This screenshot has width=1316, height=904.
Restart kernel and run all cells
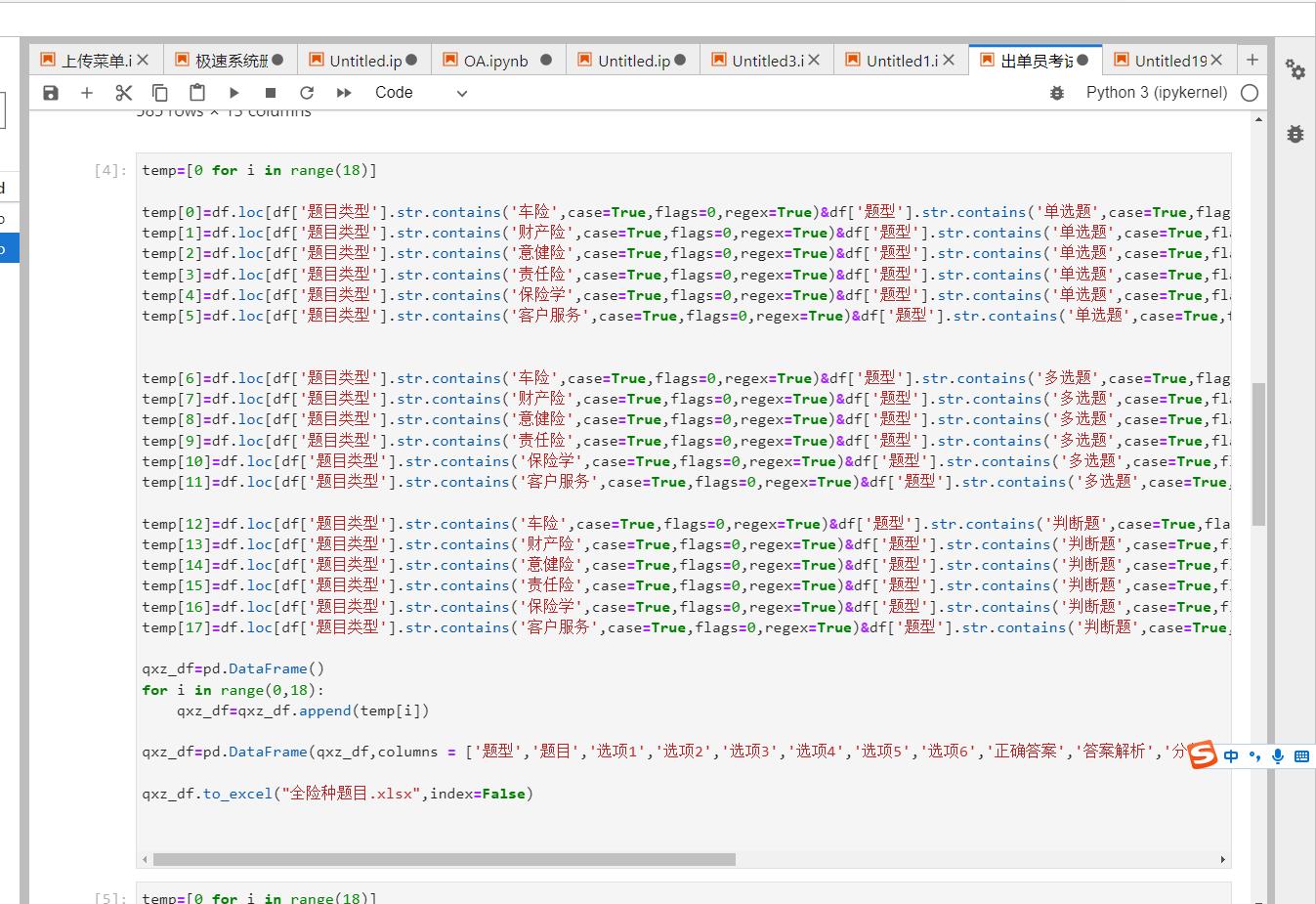pos(343,92)
